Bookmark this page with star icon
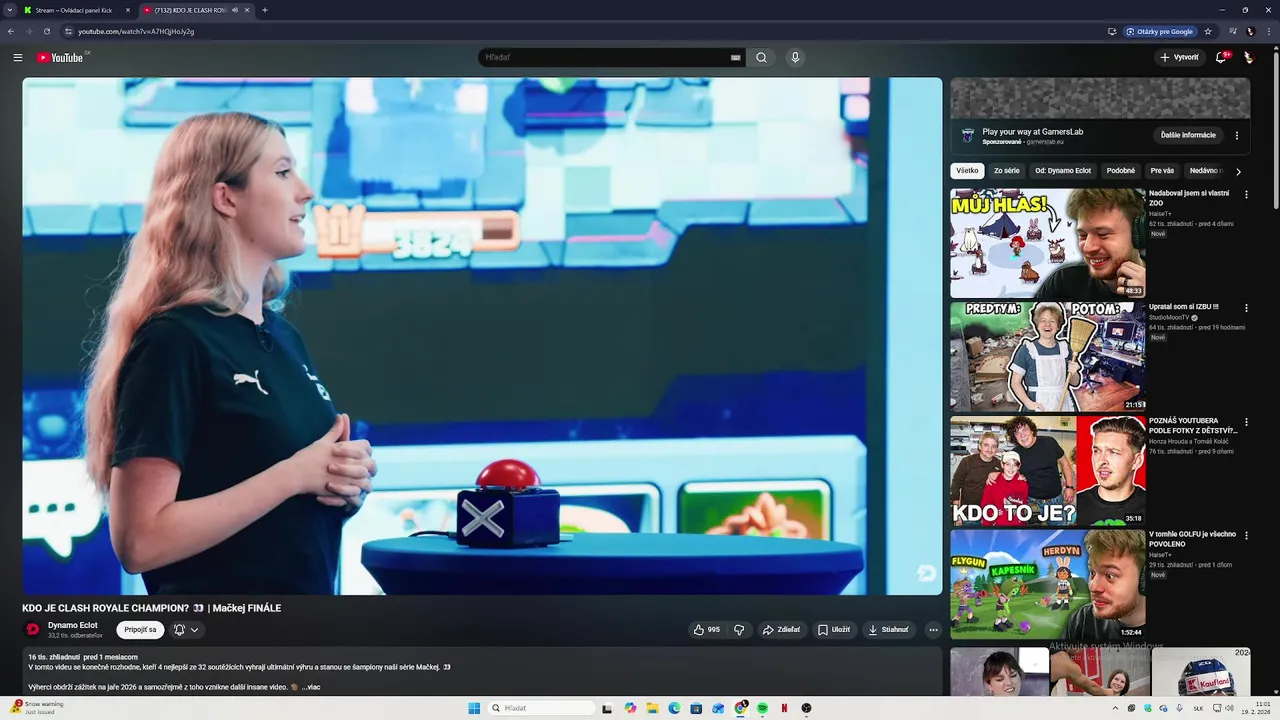The height and width of the screenshot is (720, 1280). (x=1208, y=31)
